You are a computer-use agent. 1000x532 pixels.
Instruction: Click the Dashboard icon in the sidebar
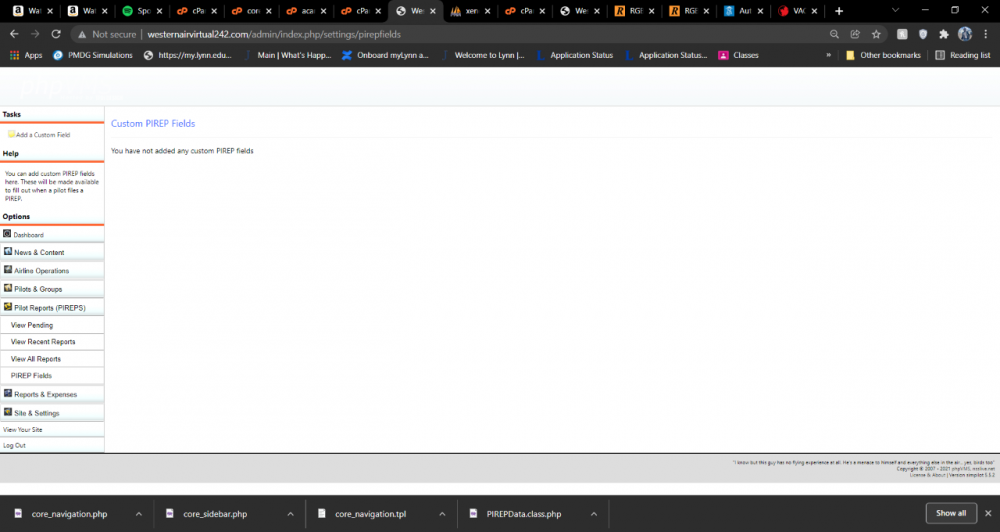point(7,234)
